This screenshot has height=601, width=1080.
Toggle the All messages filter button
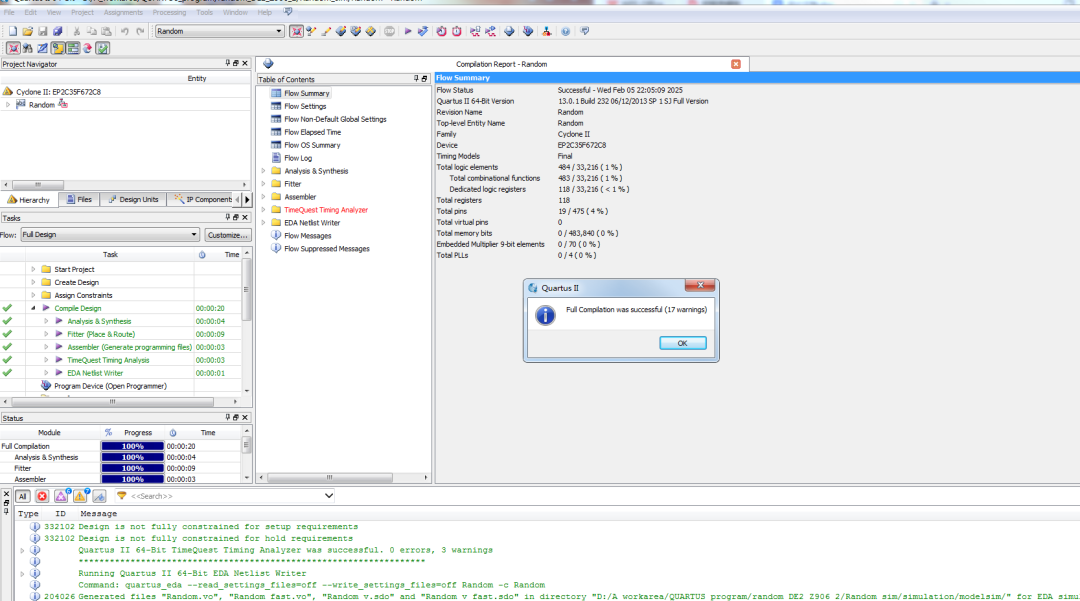click(22, 496)
